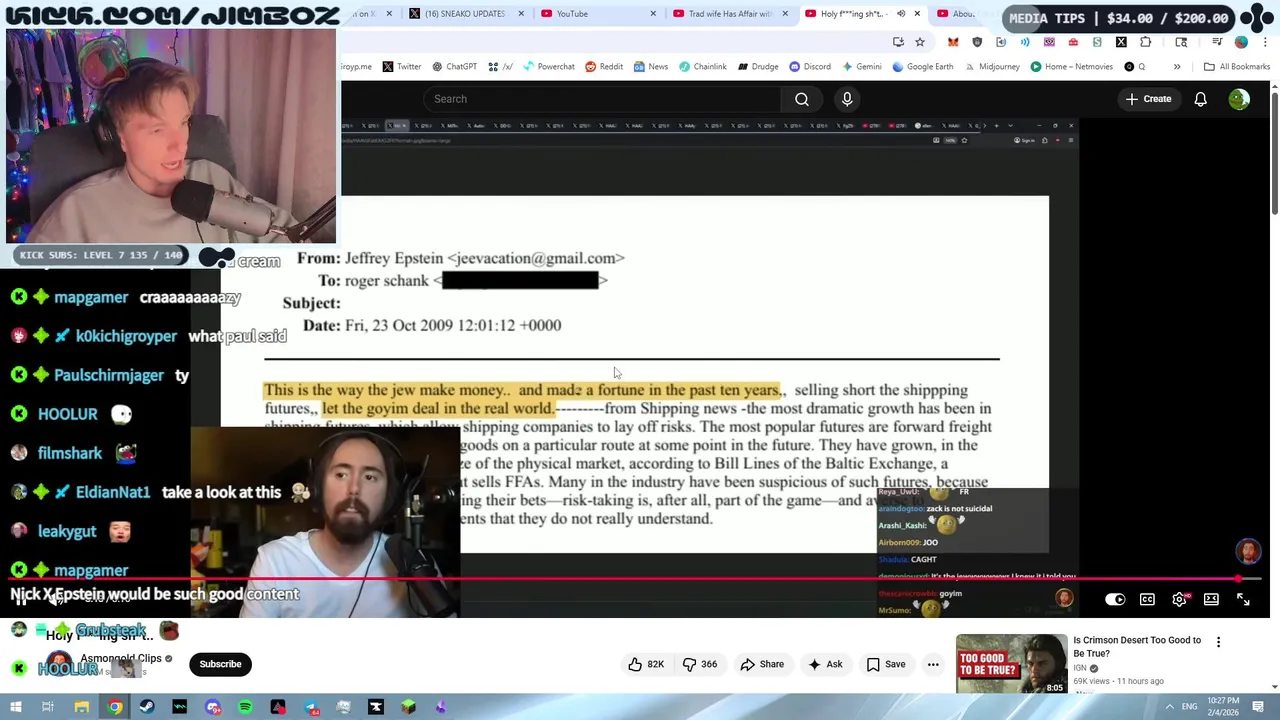Open options for Crimson Desert recommendation

(x=1218, y=642)
